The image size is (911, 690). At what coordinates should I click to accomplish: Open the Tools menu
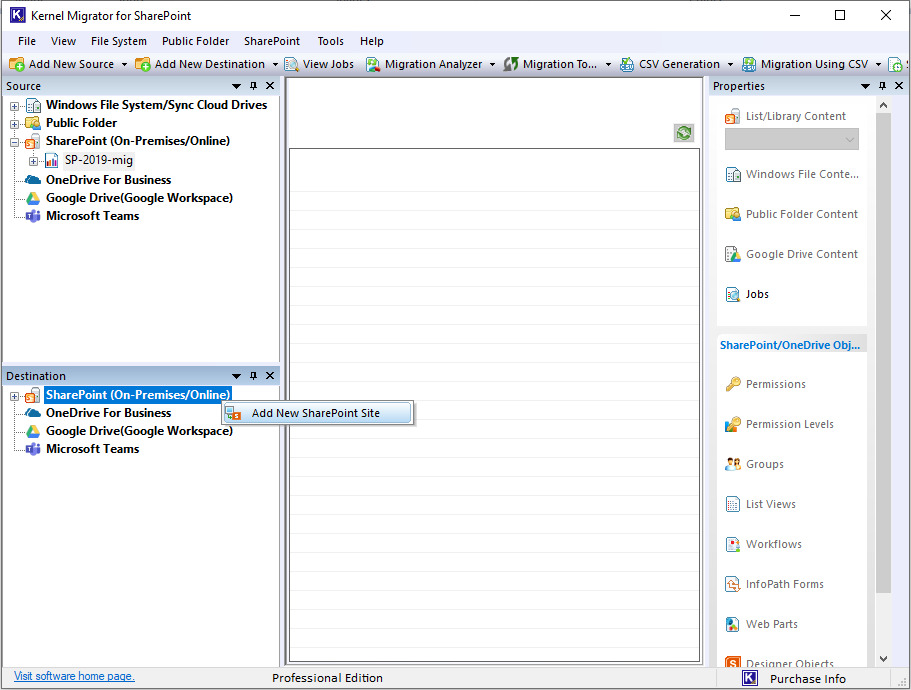(x=331, y=41)
